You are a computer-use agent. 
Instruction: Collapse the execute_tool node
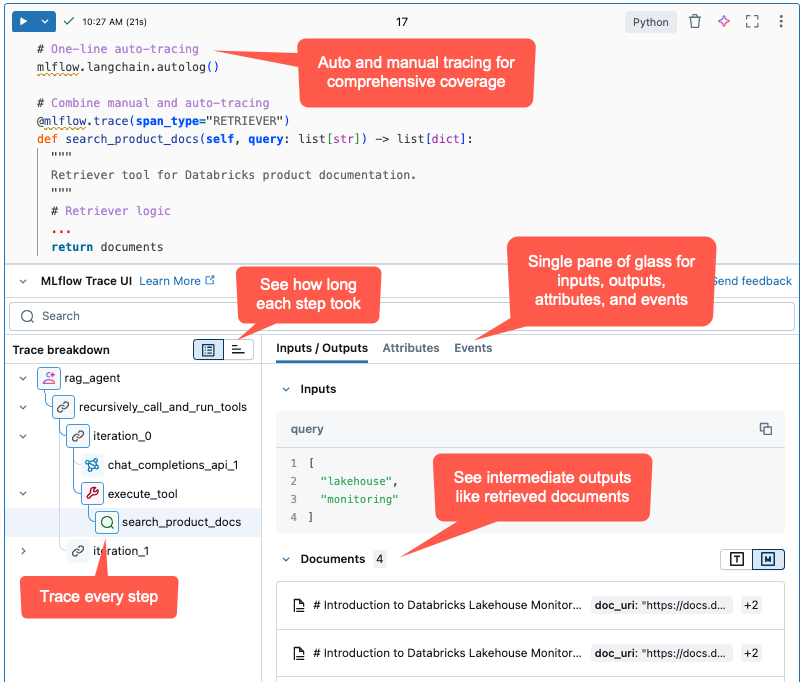click(23, 493)
